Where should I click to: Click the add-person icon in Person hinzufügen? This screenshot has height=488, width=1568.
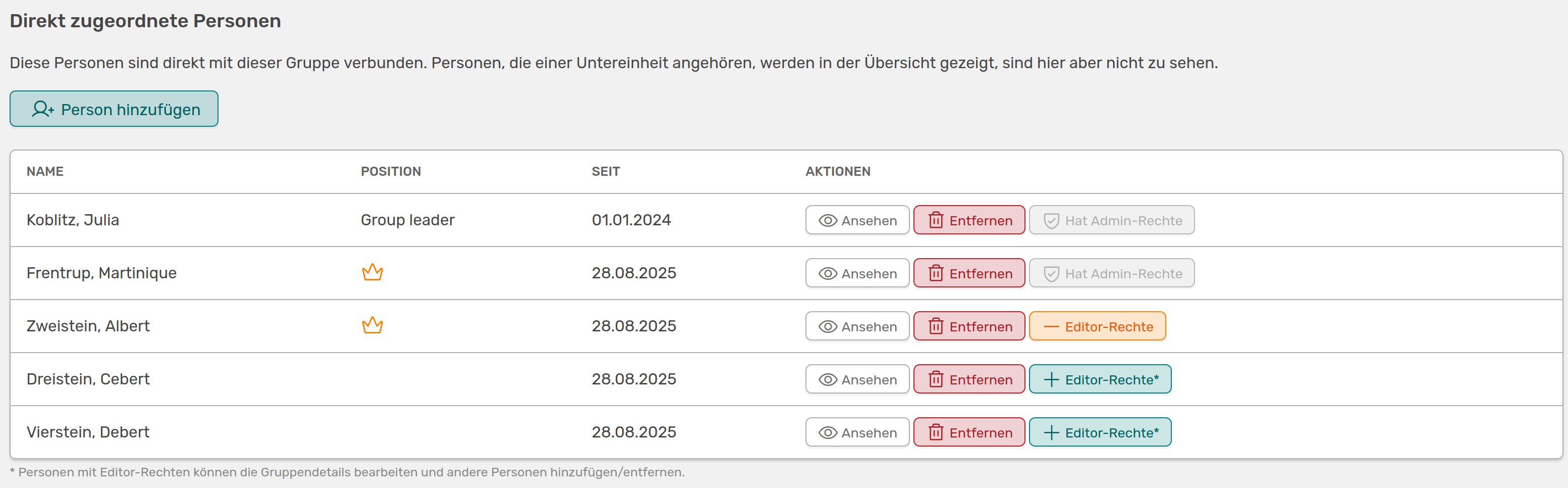click(x=42, y=109)
